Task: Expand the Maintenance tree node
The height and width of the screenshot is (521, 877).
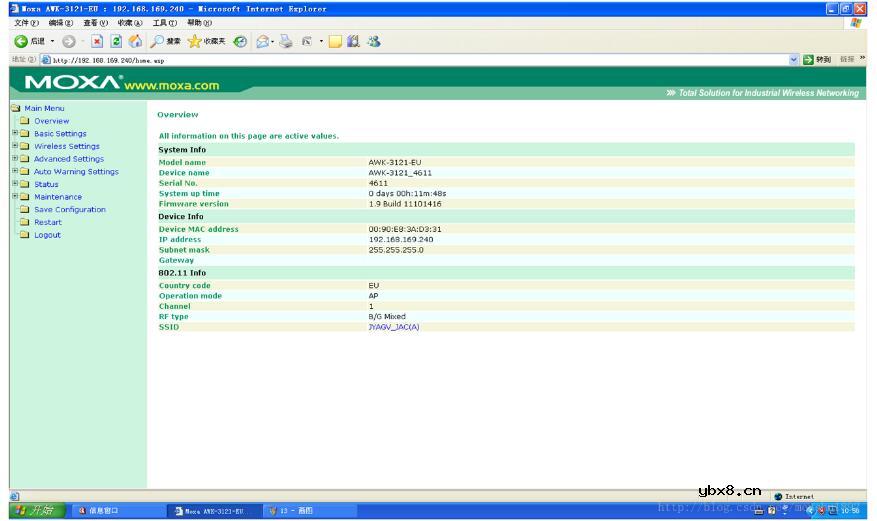Action: pos(14,197)
